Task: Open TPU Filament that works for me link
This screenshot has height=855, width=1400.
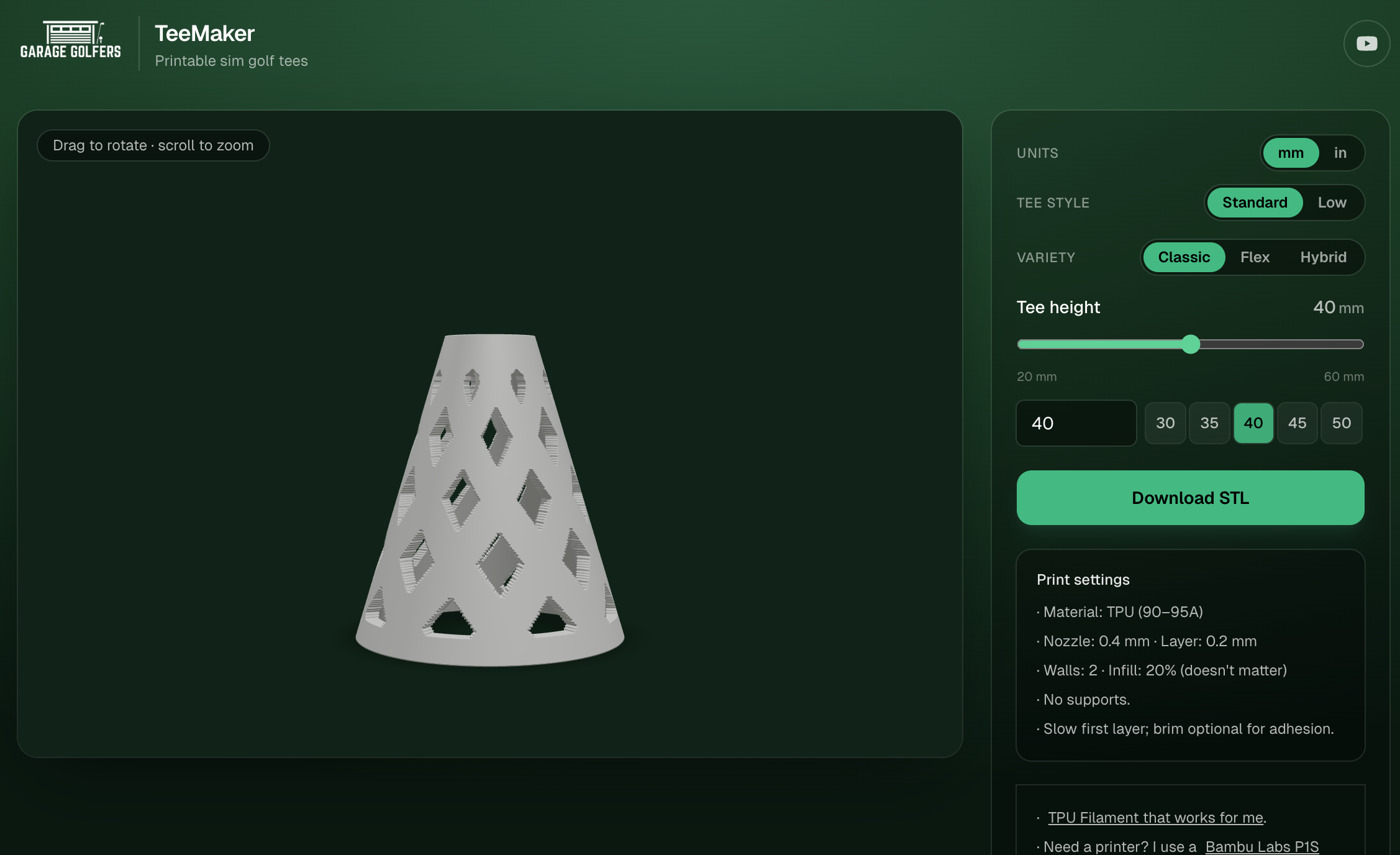Action: (1155, 818)
